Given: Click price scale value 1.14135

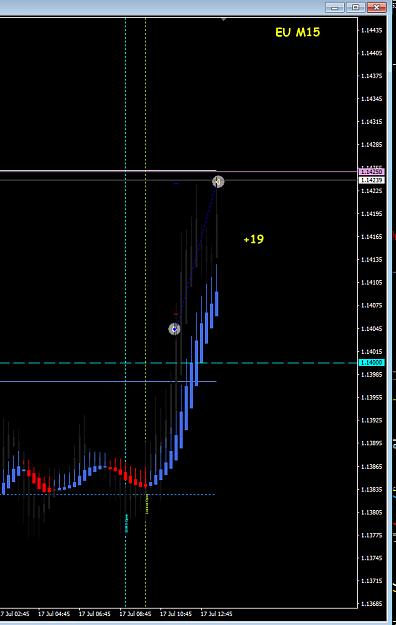Looking at the screenshot, I should (x=371, y=259).
